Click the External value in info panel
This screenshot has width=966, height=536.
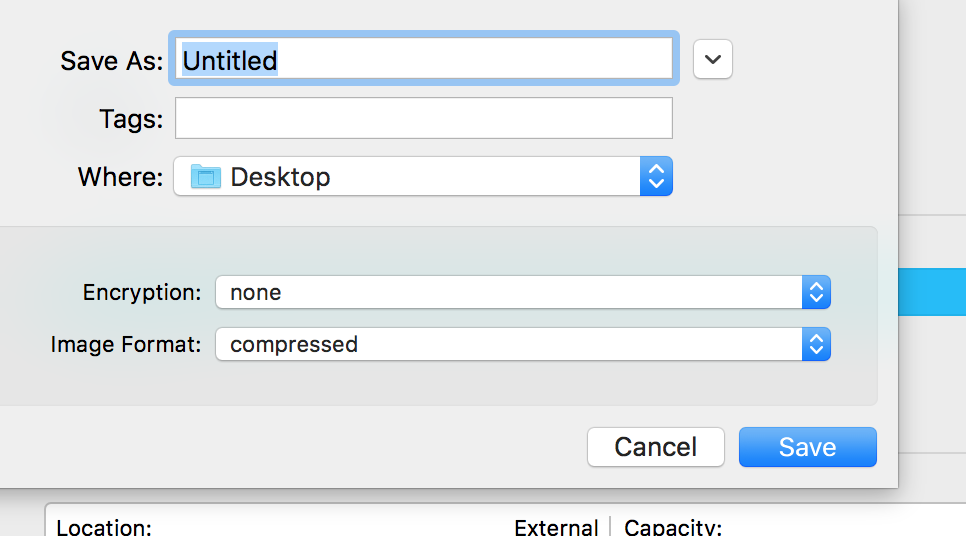point(556,527)
